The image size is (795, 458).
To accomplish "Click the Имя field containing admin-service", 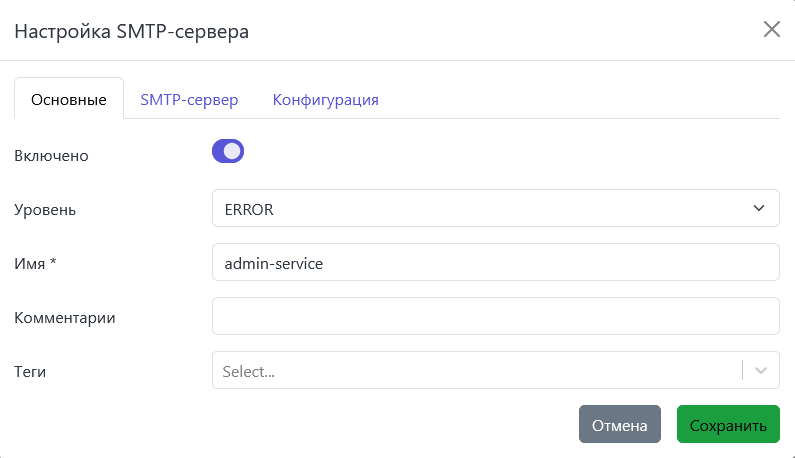I will tap(495, 263).
